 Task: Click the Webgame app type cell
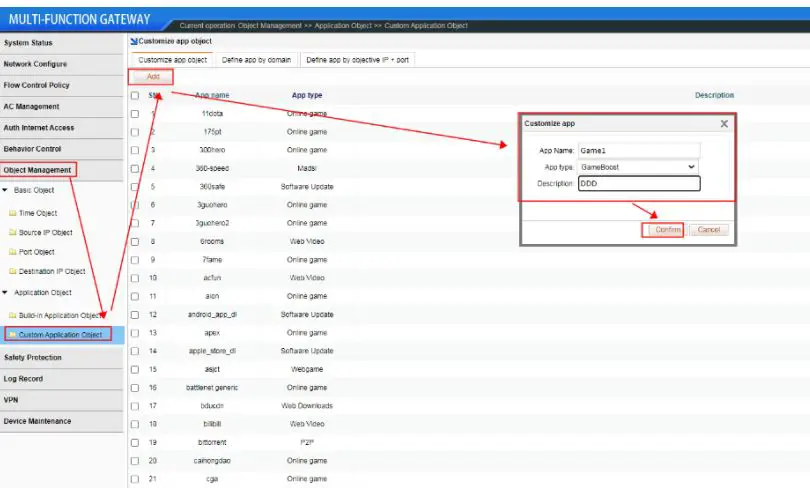point(307,369)
